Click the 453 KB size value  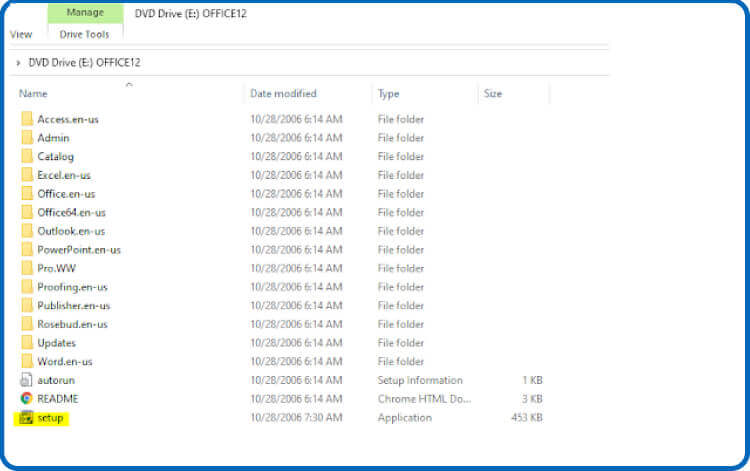[x=527, y=417]
